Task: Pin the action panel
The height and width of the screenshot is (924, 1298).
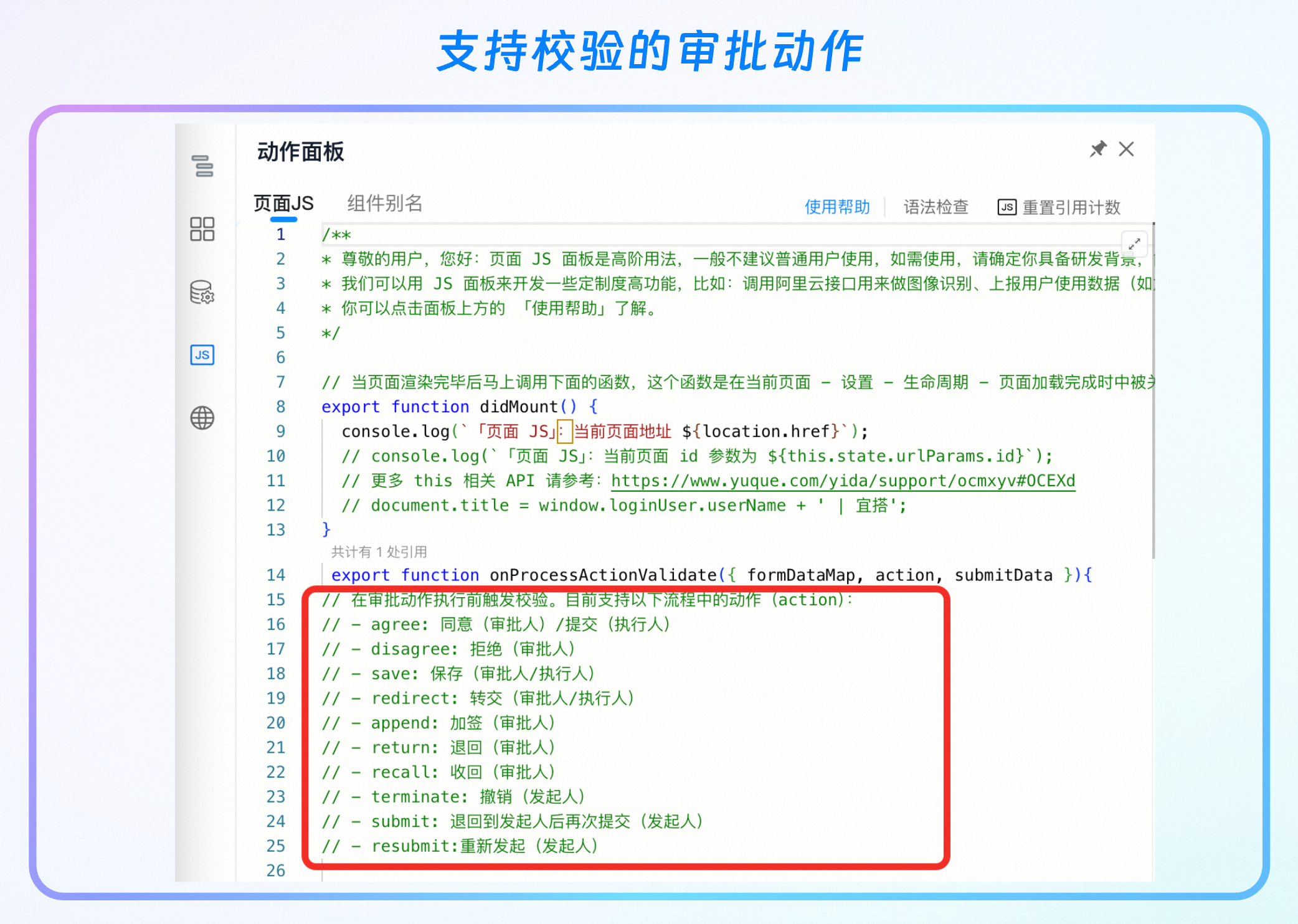Action: [x=1098, y=149]
